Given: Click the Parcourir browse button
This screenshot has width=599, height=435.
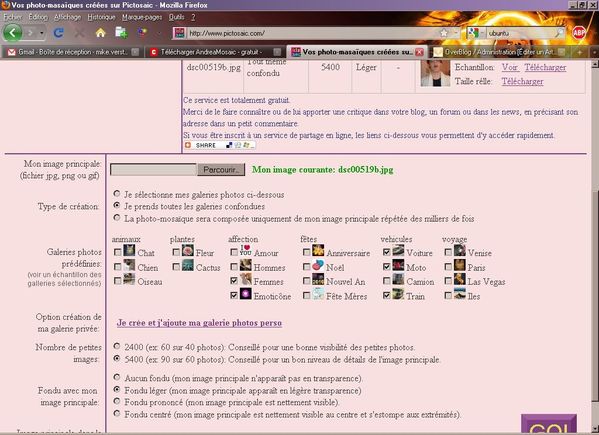Looking at the screenshot, I should pos(221,170).
